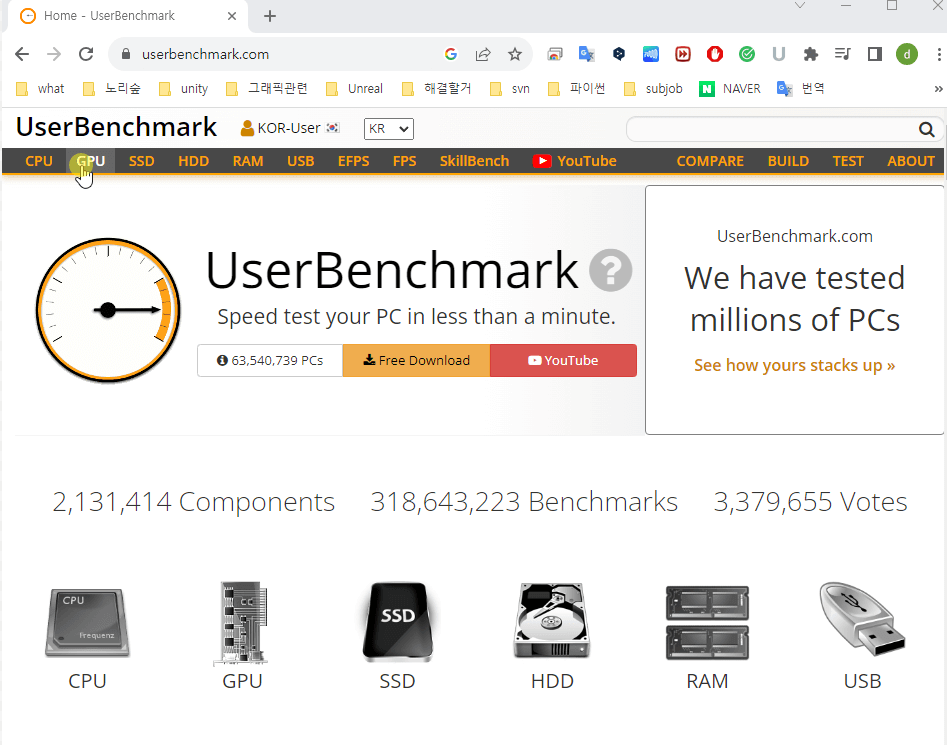Open the svn bookmarks folder
Viewport: 947px width, 745px height.
click(x=510, y=89)
